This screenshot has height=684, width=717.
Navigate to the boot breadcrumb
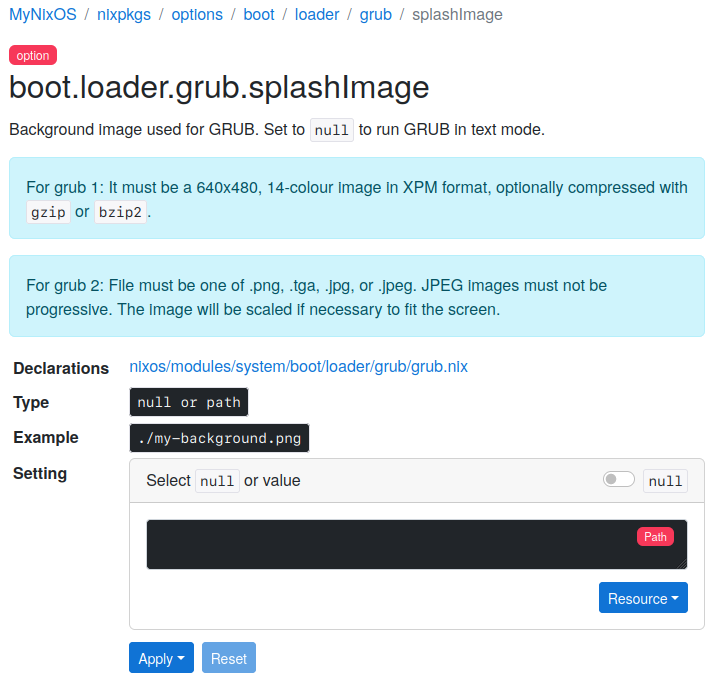[x=259, y=15]
